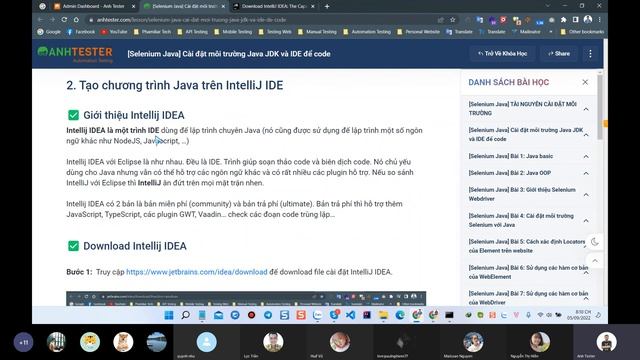This screenshot has height=360, width=640.
Task: Switch to Download IntelliJ IDEA tab
Action: click(273, 6)
